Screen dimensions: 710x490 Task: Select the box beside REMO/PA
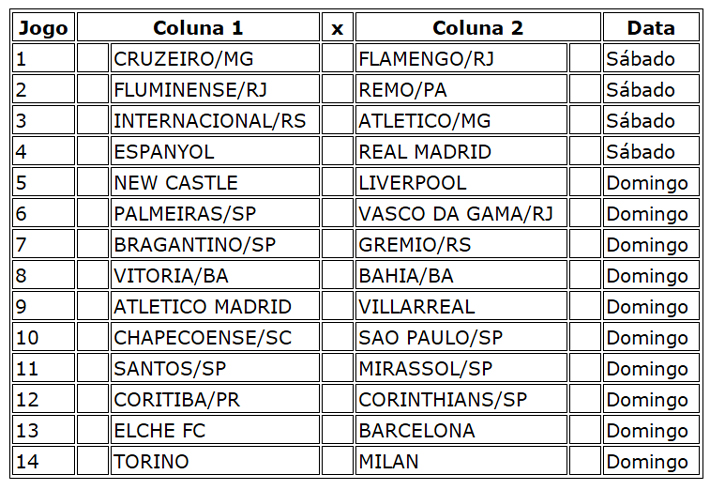(585, 89)
